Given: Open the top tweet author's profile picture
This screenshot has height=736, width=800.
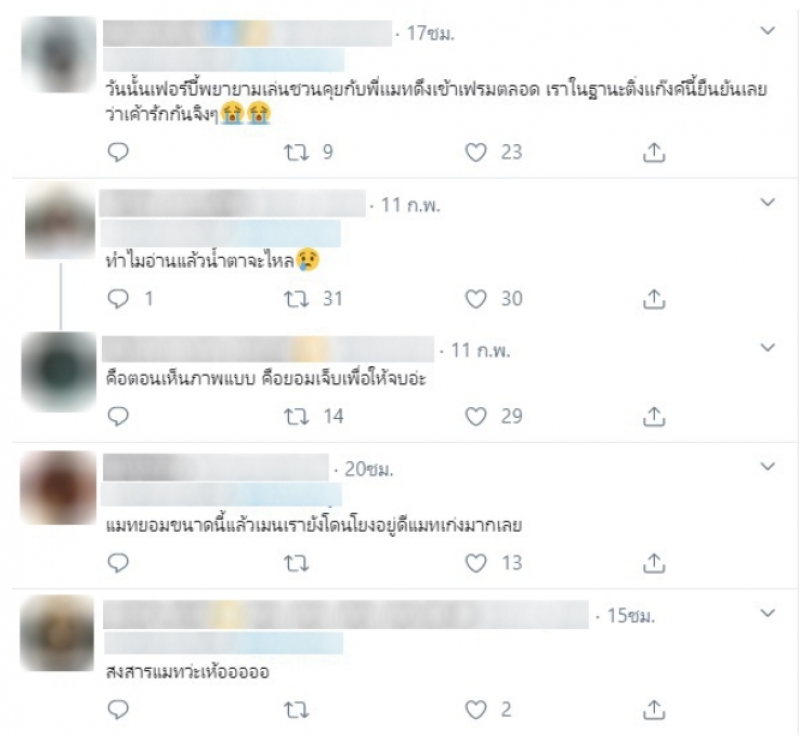Looking at the screenshot, I should click(59, 54).
